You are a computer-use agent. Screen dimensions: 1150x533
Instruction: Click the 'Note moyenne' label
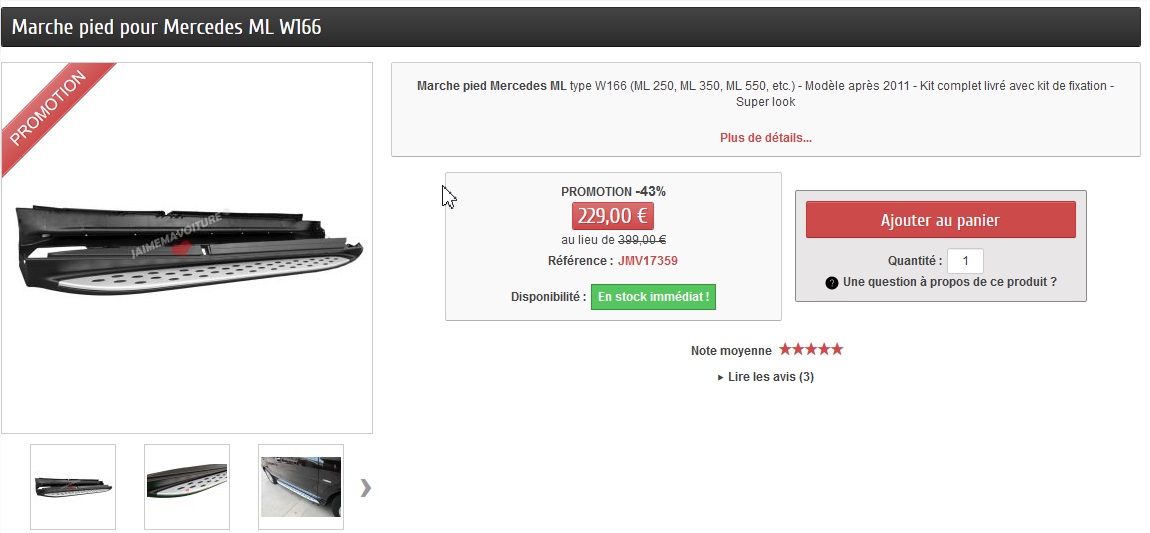pyautogui.click(x=731, y=351)
